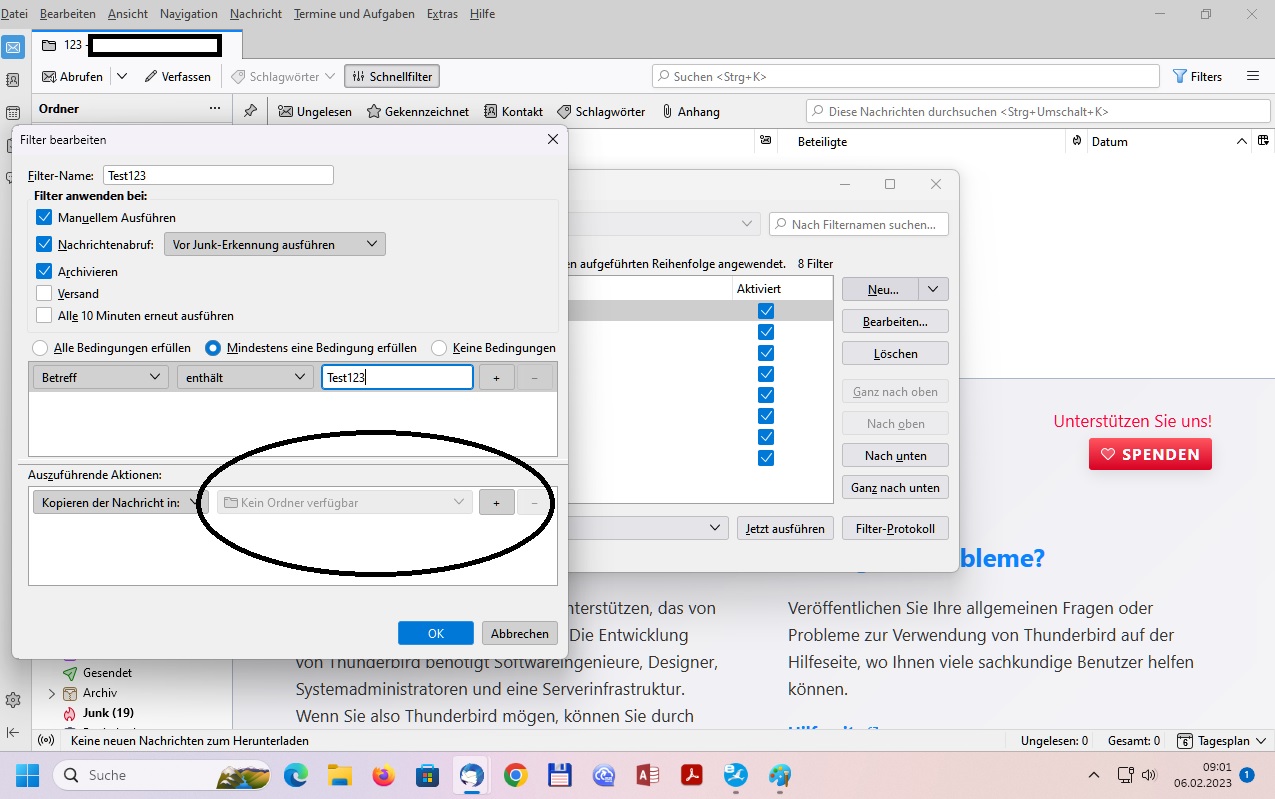Click the Filter-Name input field
This screenshot has width=1275, height=799.
click(218, 175)
